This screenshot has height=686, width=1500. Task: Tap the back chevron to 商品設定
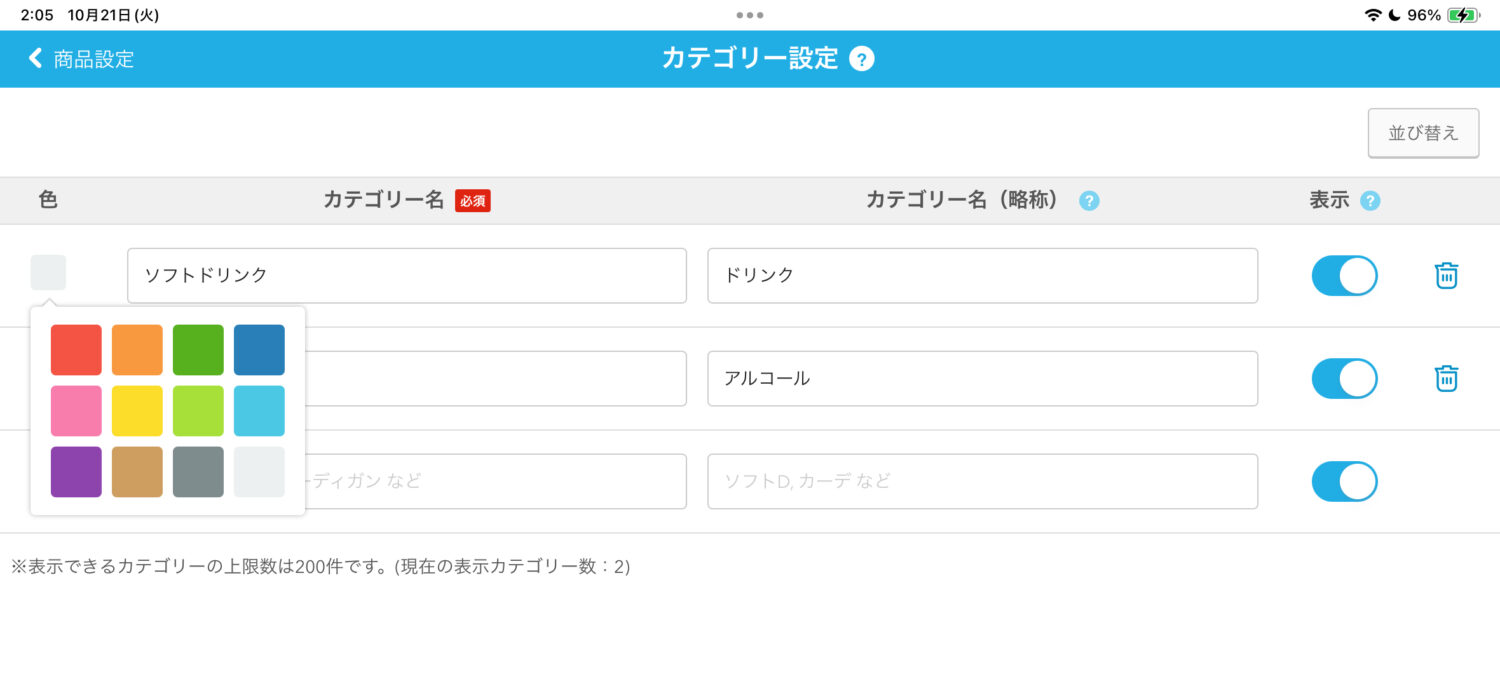36,59
